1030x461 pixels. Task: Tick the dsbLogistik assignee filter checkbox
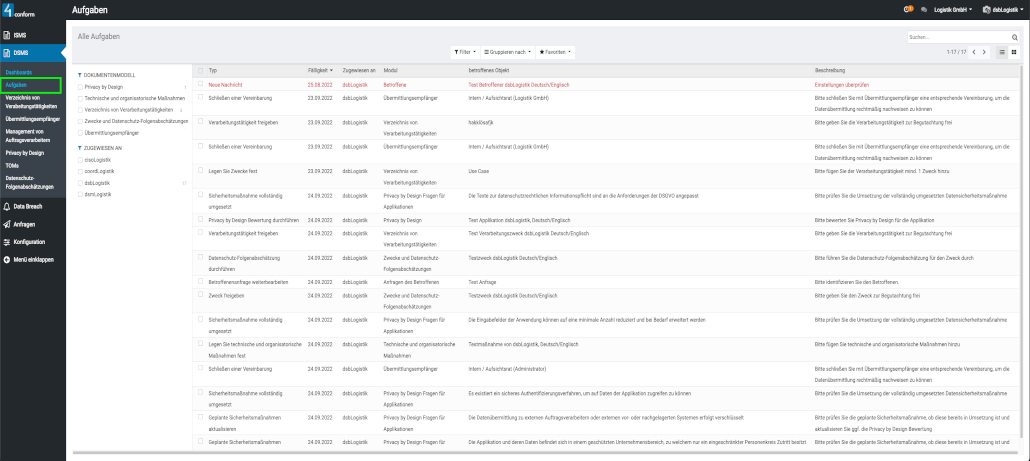(x=81, y=183)
